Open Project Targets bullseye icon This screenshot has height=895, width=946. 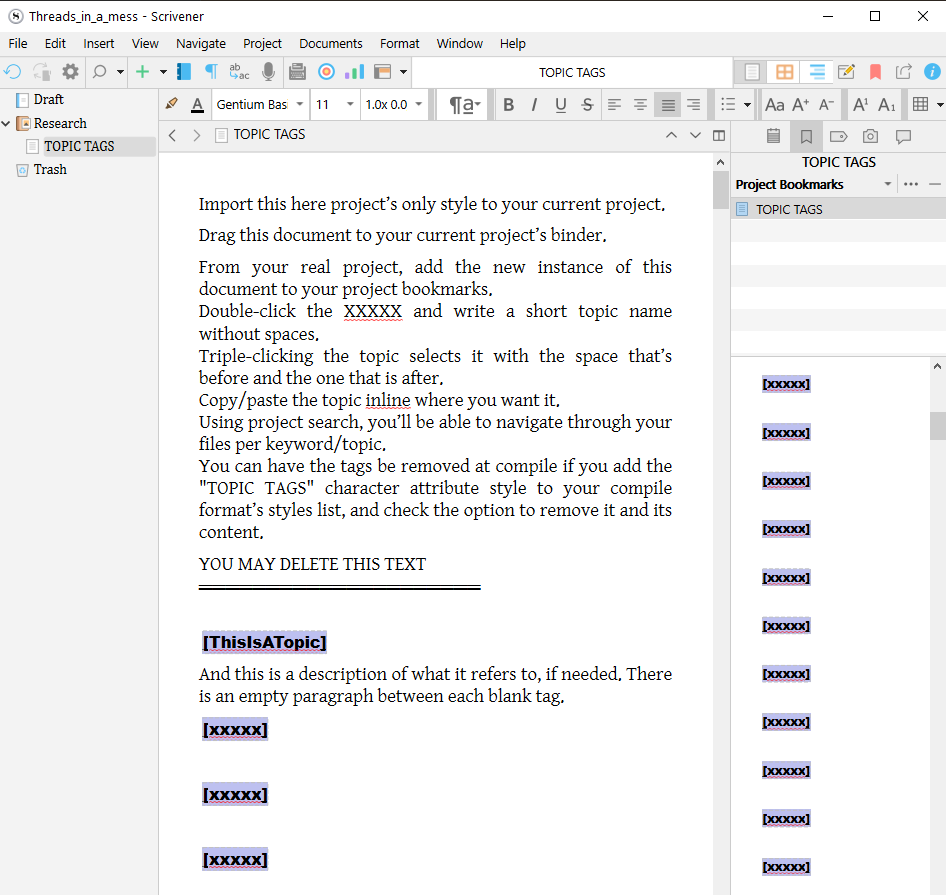point(326,72)
